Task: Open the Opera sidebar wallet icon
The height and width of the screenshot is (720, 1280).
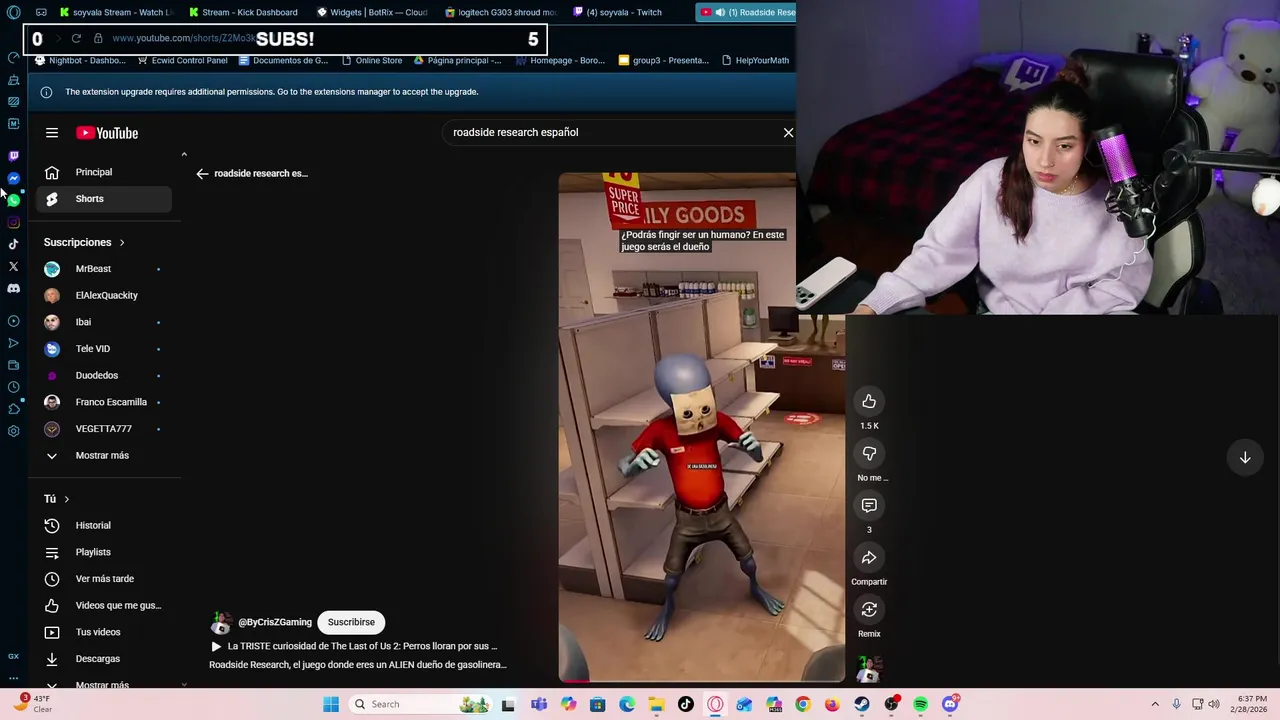Action: click(13, 365)
